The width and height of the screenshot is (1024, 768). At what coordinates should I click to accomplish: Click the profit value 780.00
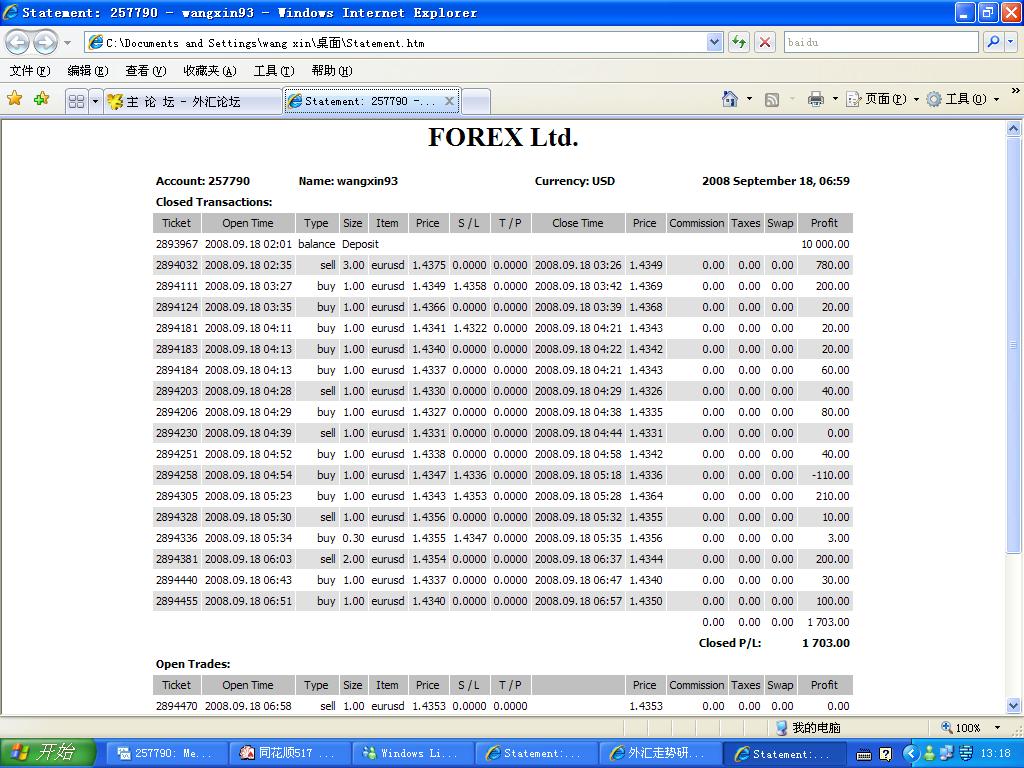click(x=832, y=264)
